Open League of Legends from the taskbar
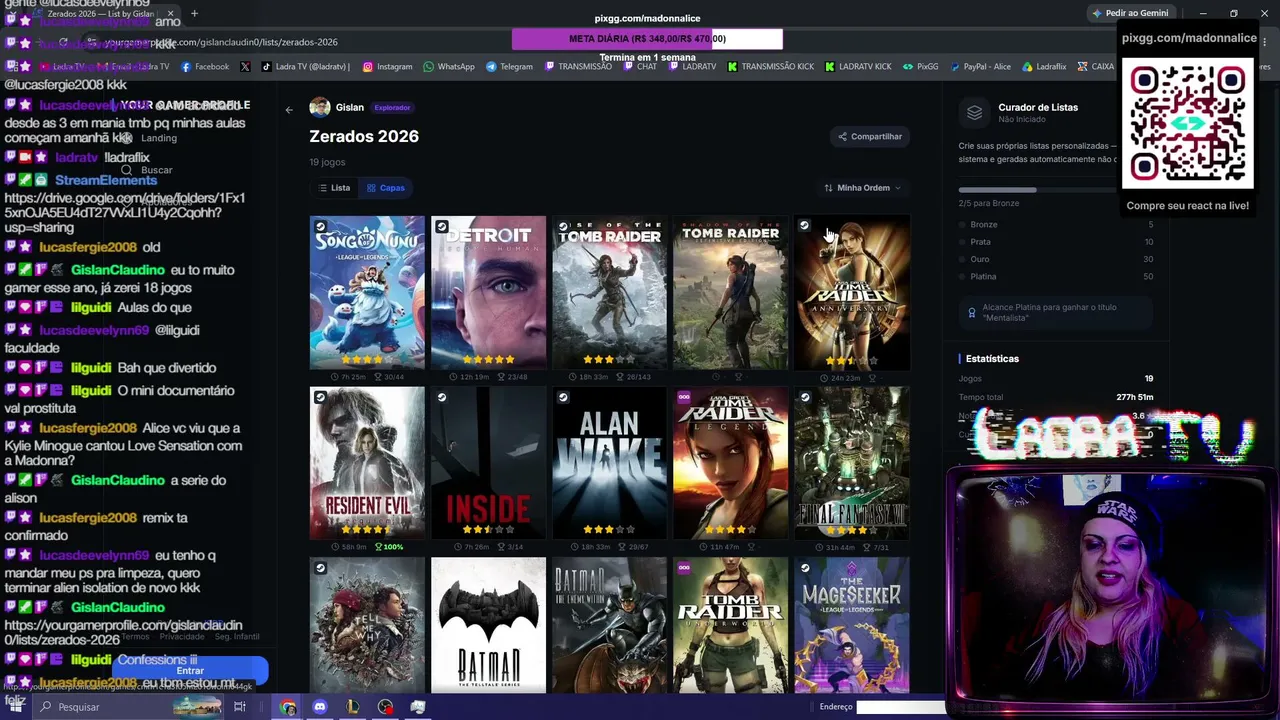This screenshot has width=1280, height=720. tap(352, 707)
